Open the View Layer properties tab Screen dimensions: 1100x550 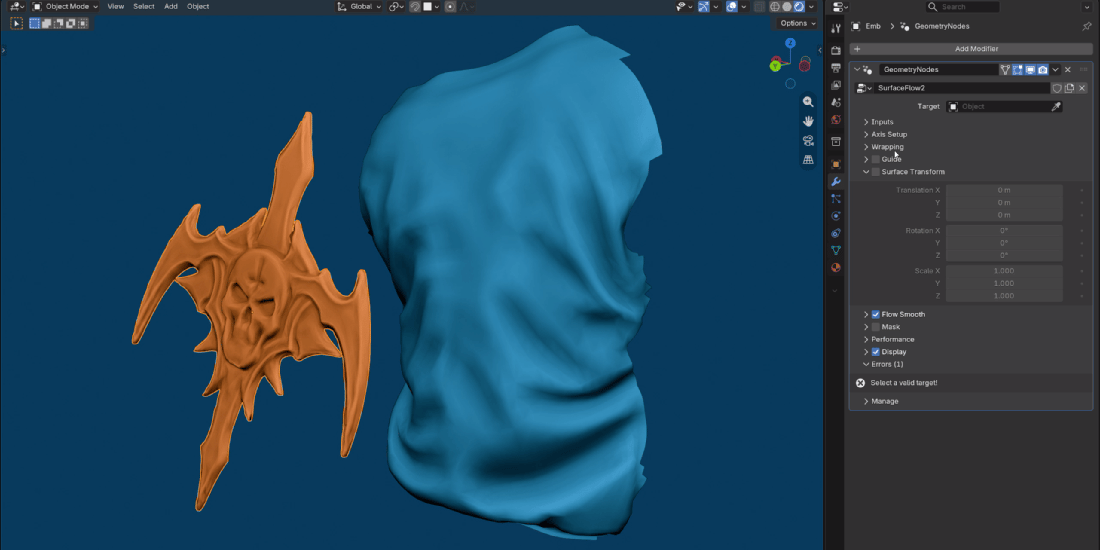point(836,85)
